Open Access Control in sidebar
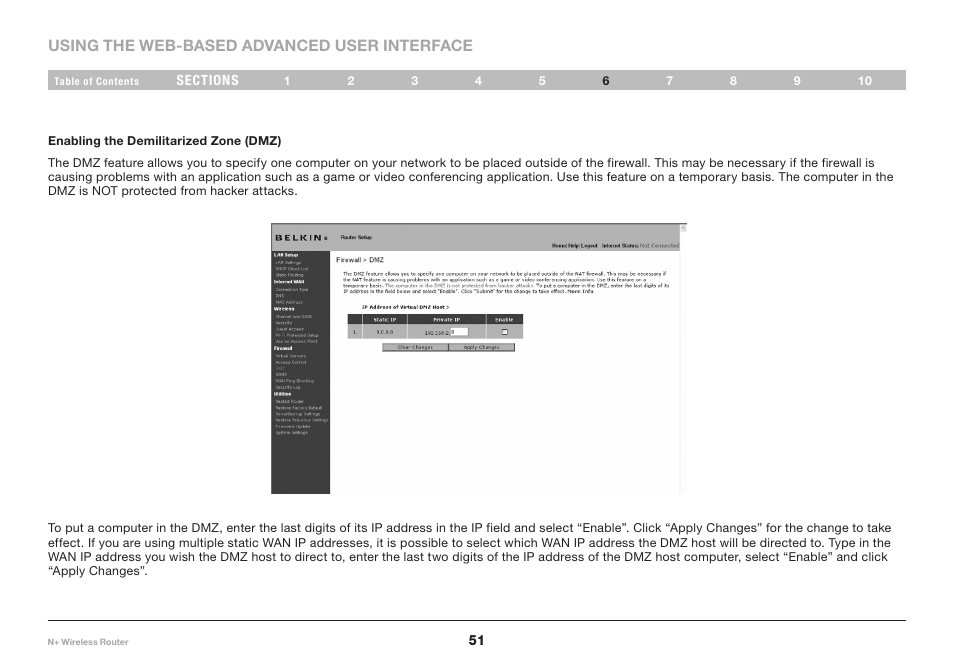954x668 pixels. [290, 362]
